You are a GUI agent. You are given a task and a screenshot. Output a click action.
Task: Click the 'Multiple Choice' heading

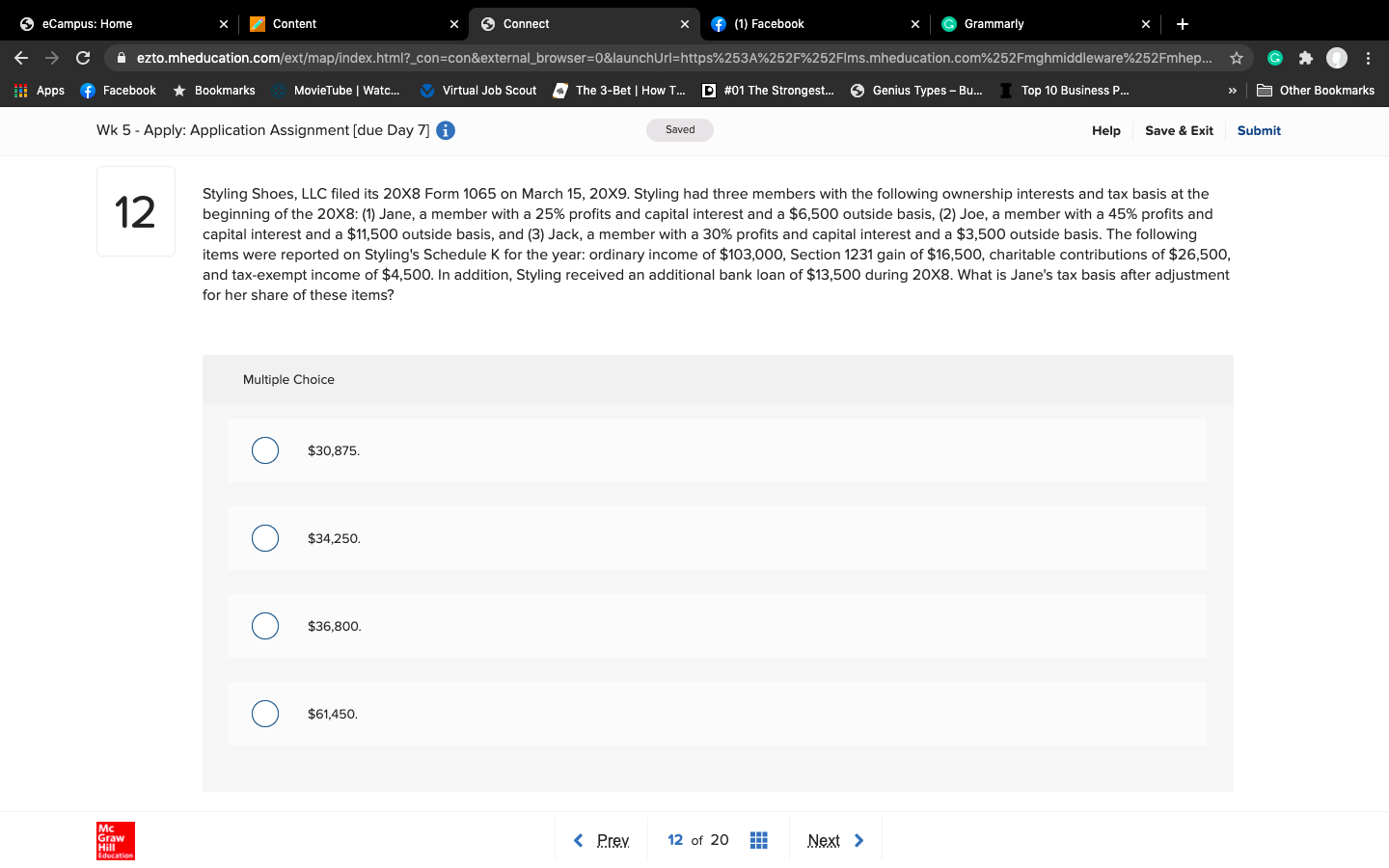tap(288, 379)
